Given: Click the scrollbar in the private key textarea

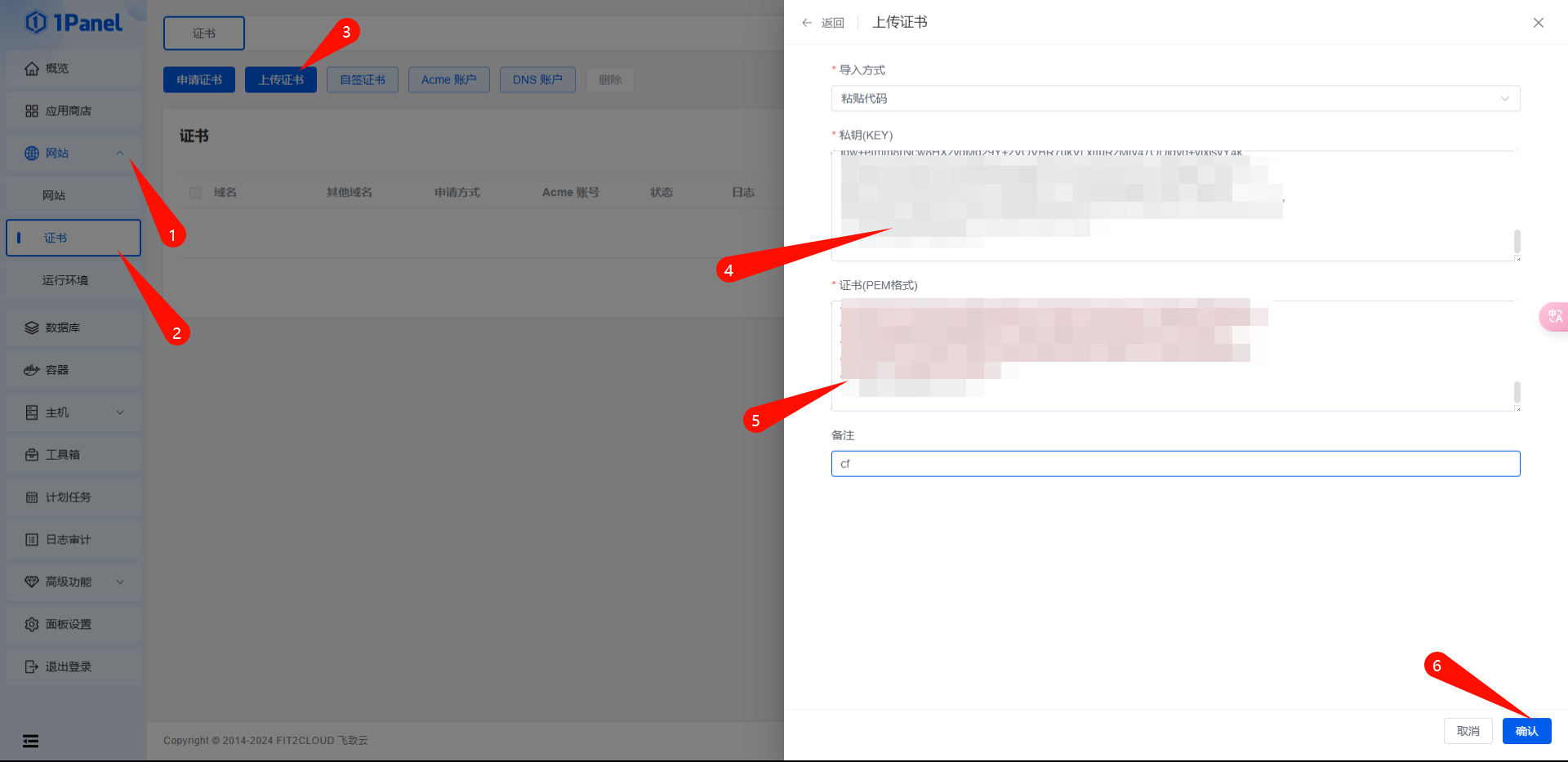Looking at the screenshot, I should click(1517, 241).
